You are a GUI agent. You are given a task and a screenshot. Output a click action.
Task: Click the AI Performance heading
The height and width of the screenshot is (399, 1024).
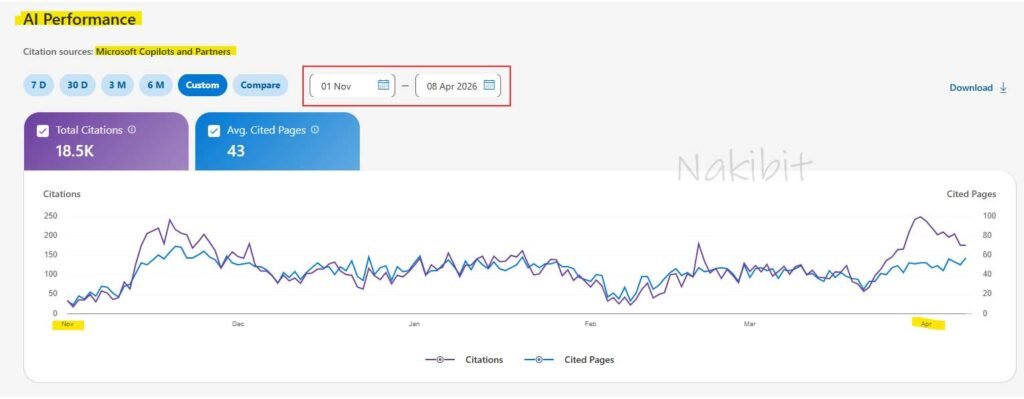[79, 20]
